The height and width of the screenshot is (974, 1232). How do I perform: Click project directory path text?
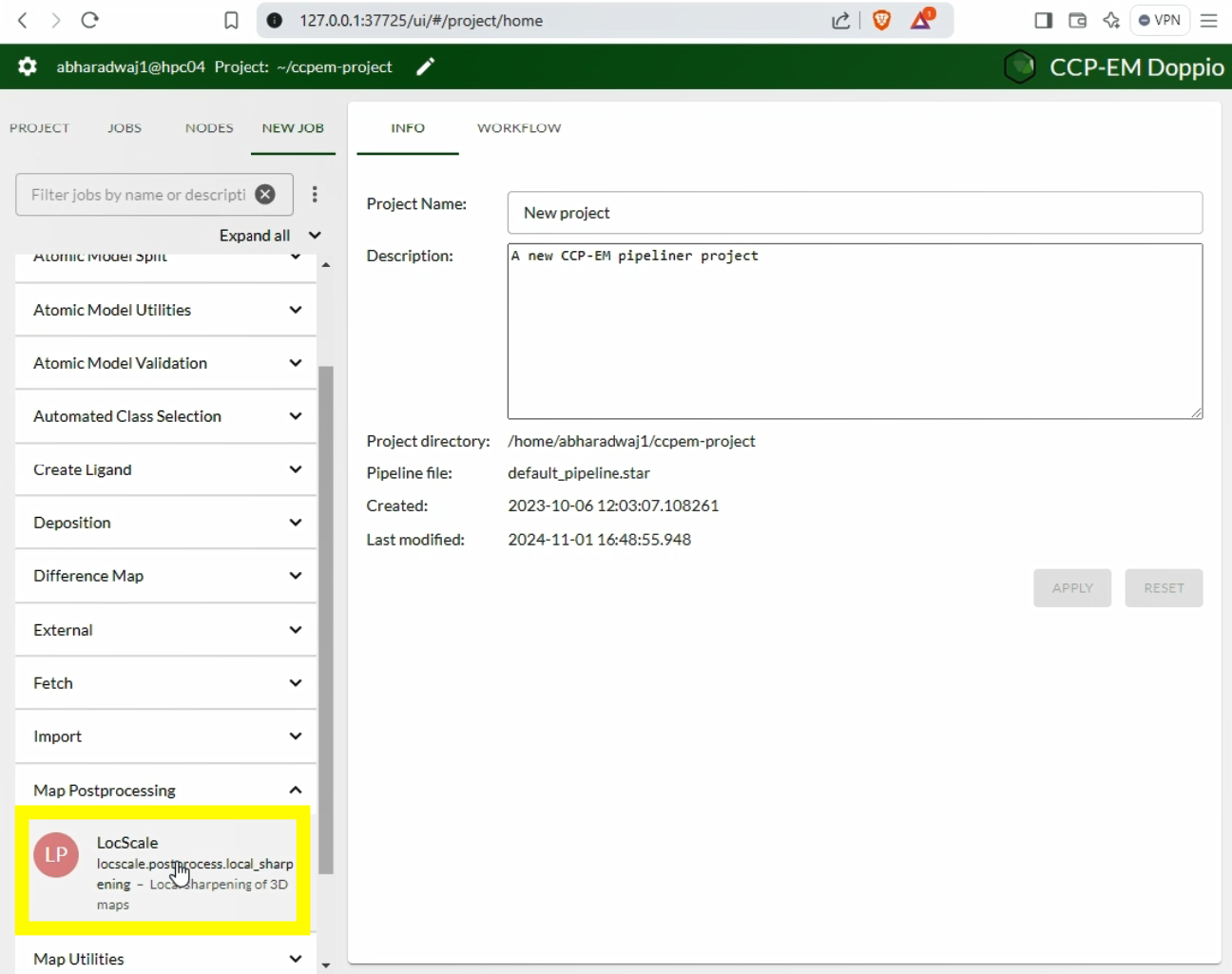tap(631, 441)
